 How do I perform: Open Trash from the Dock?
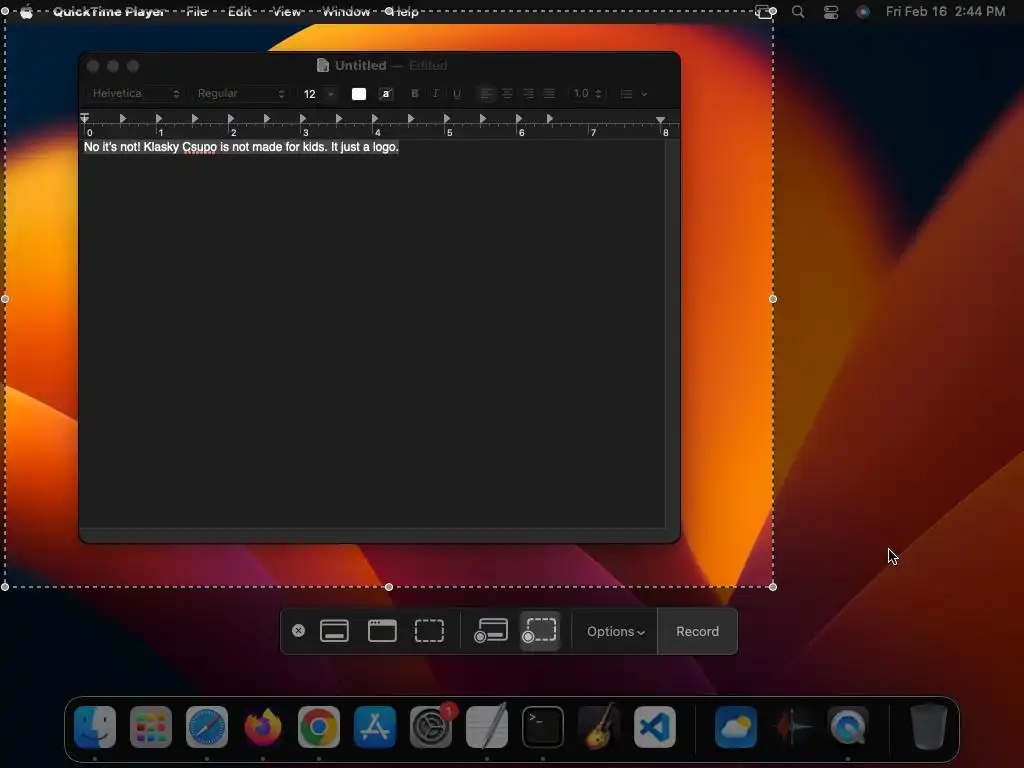point(929,727)
